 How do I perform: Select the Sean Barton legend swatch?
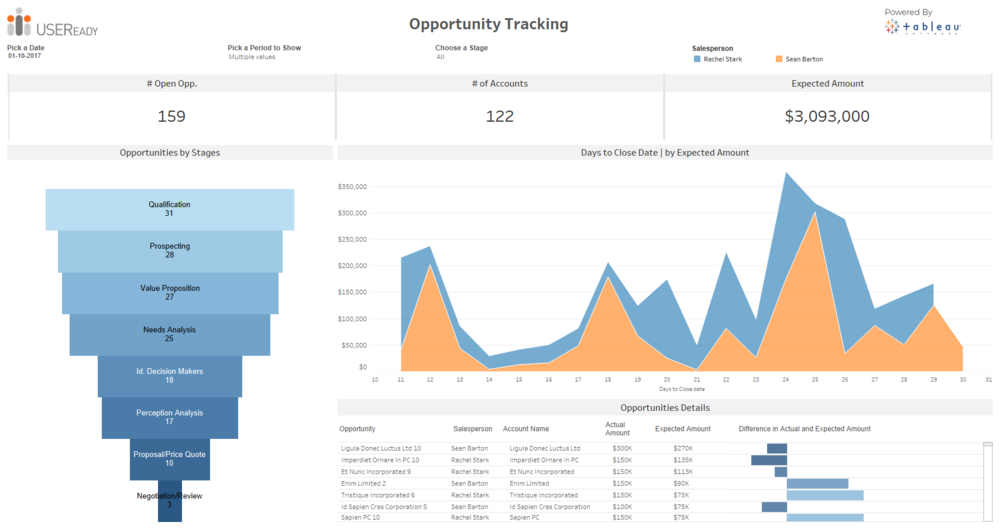tap(779, 59)
